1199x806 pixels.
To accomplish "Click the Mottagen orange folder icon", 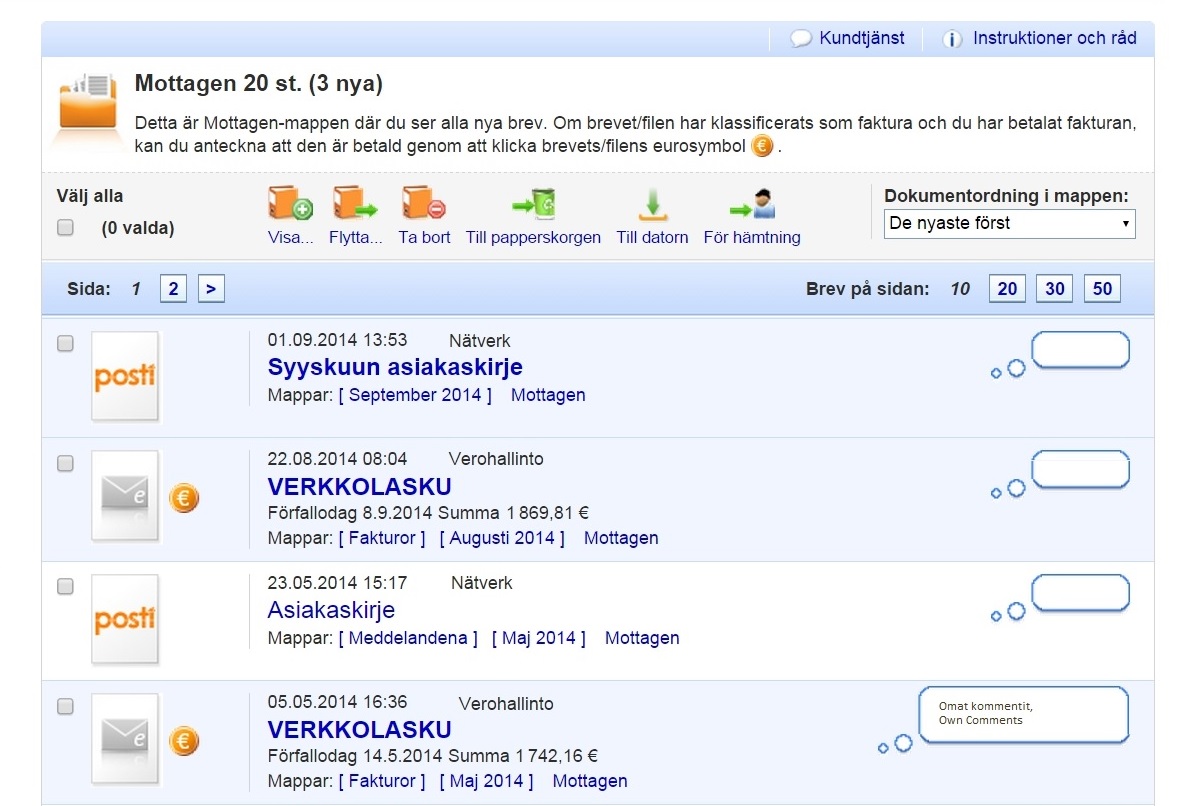I will pos(88,102).
